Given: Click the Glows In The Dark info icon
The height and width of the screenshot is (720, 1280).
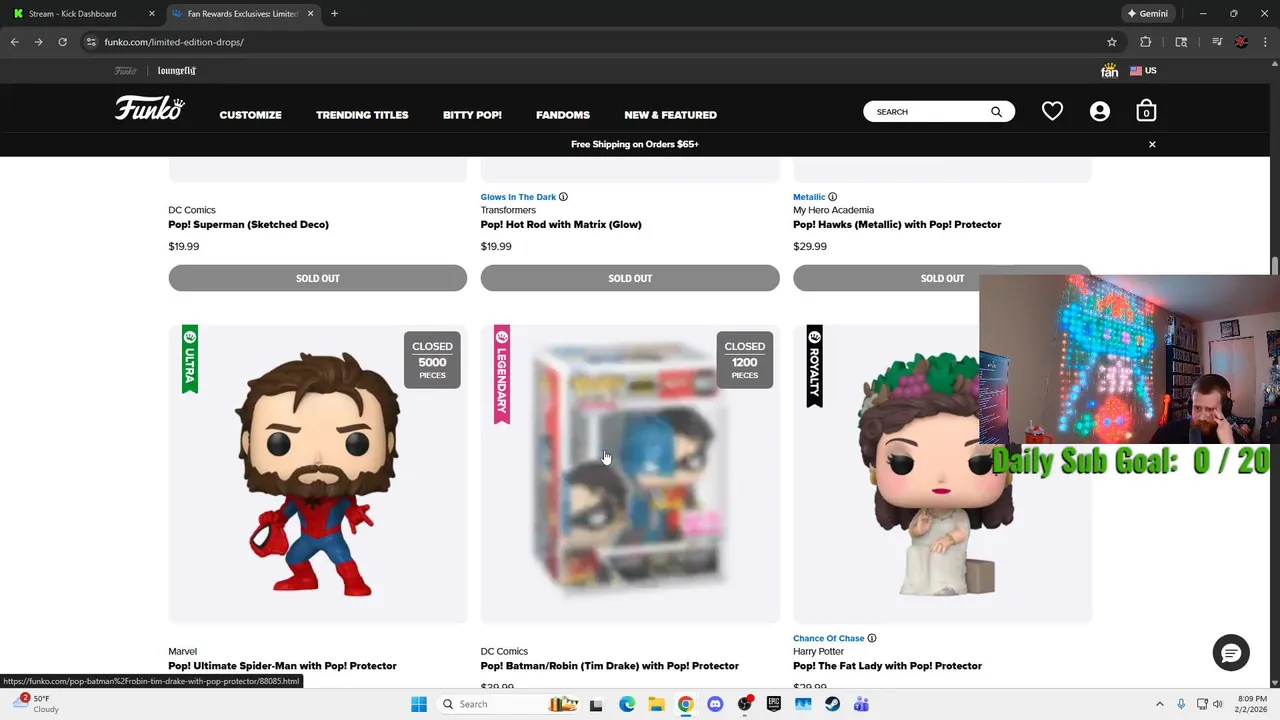Looking at the screenshot, I should click(x=563, y=197).
